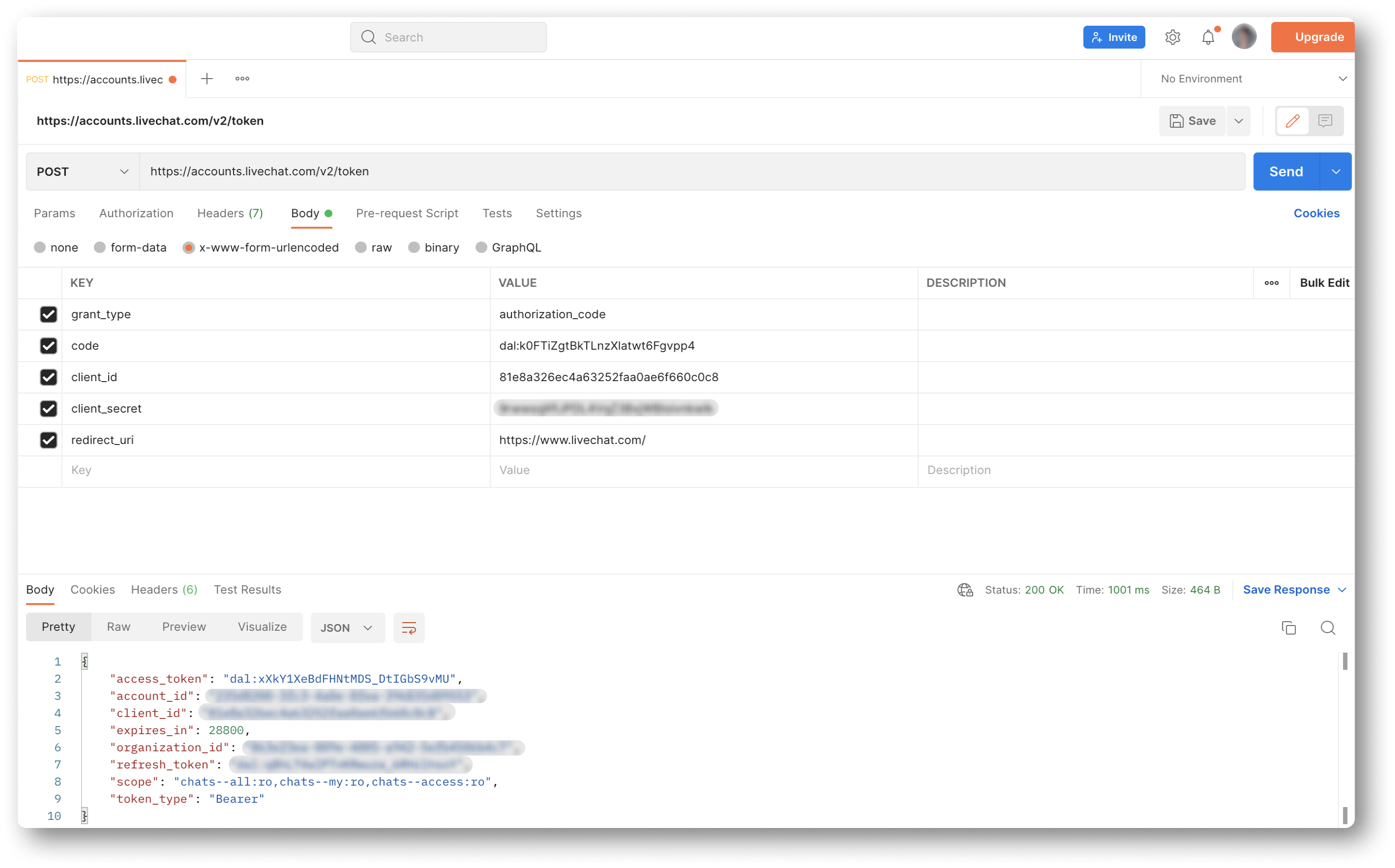Click the Settings gear icon

pyautogui.click(x=1173, y=37)
